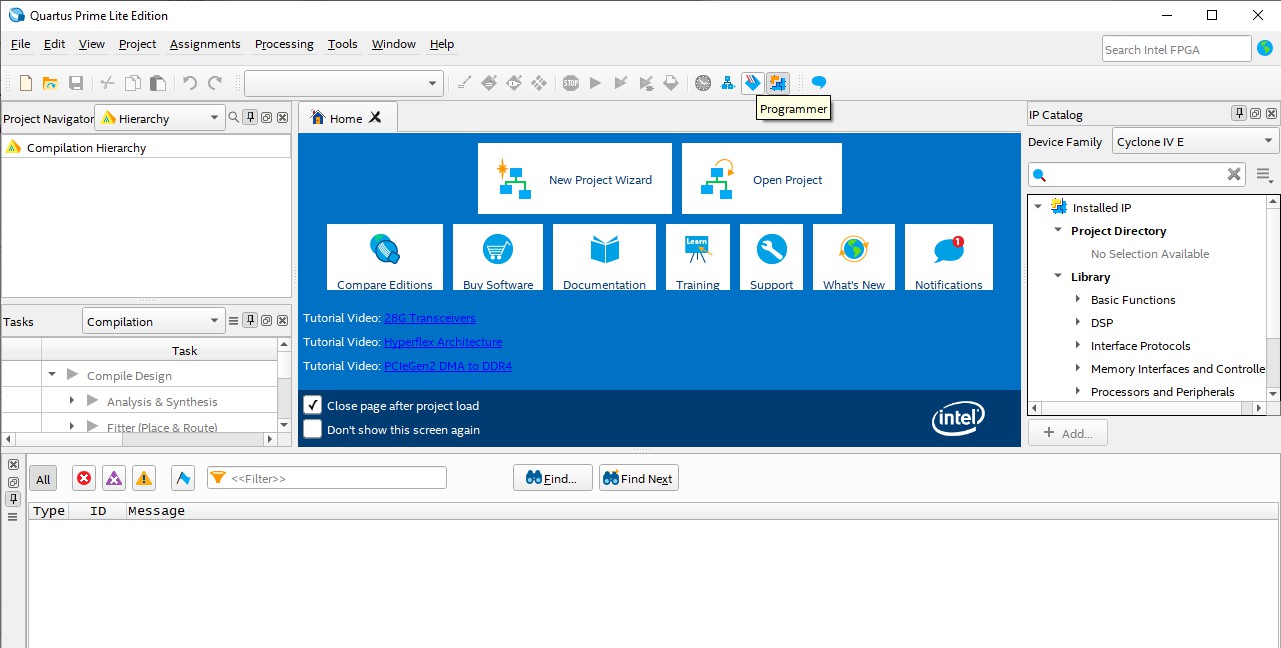Open the Device Family Cyclone IV E dropdown
Image resolution: width=1281 pixels, height=648 pixels.
point(1196,141)
